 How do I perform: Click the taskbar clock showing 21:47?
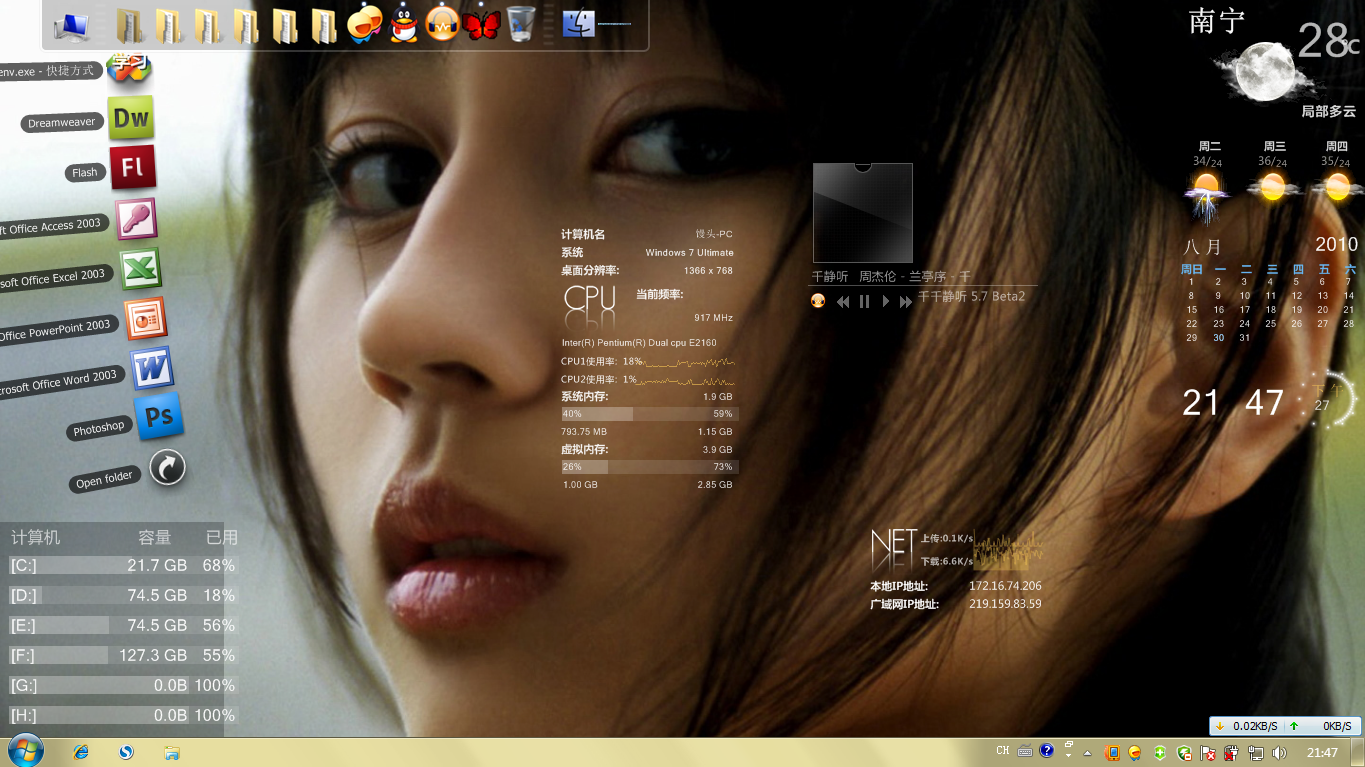point(1322,752)
